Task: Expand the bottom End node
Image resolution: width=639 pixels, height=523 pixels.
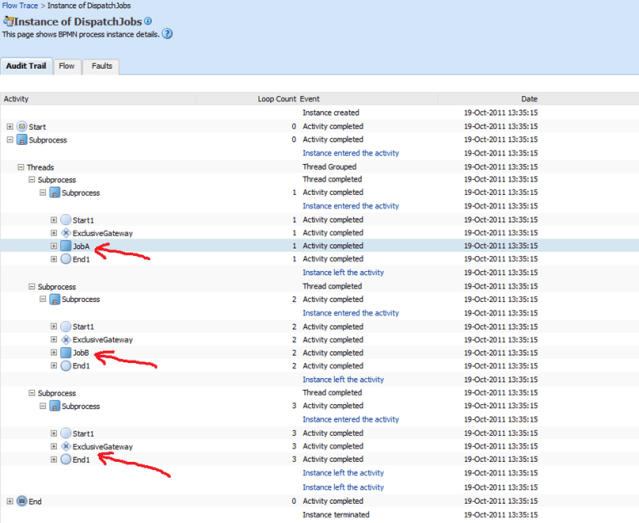Action: 10,501
